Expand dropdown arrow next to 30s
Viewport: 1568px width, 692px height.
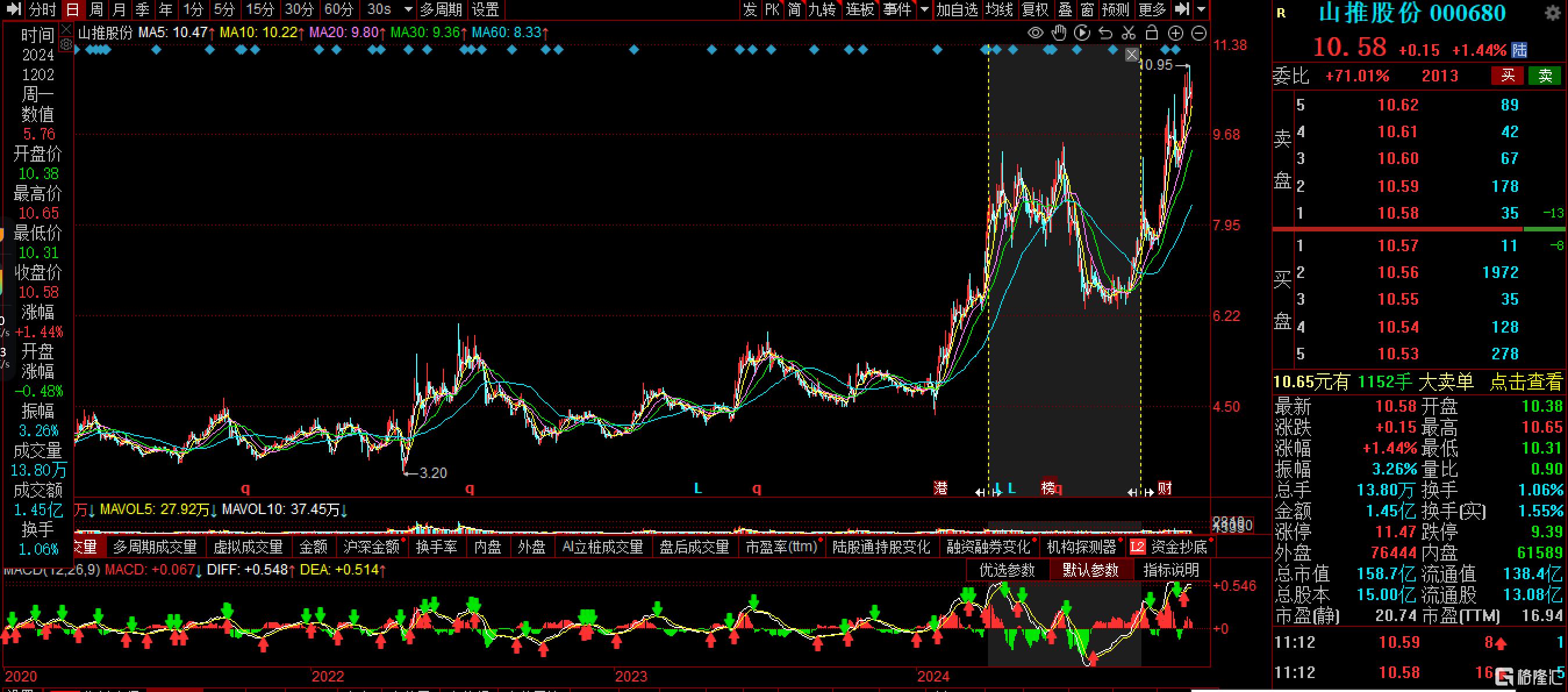click(409, 9)
